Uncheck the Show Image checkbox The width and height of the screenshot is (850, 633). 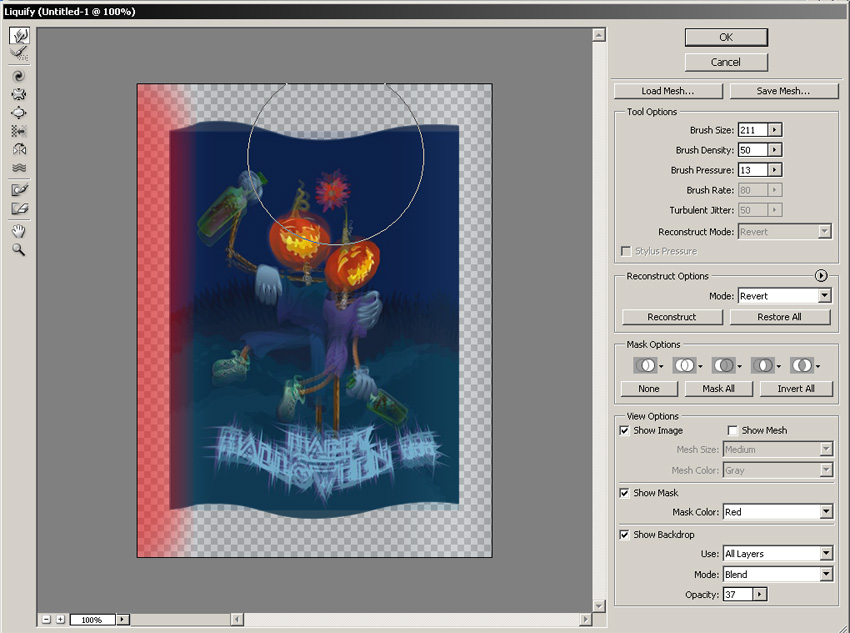point(624,430)
